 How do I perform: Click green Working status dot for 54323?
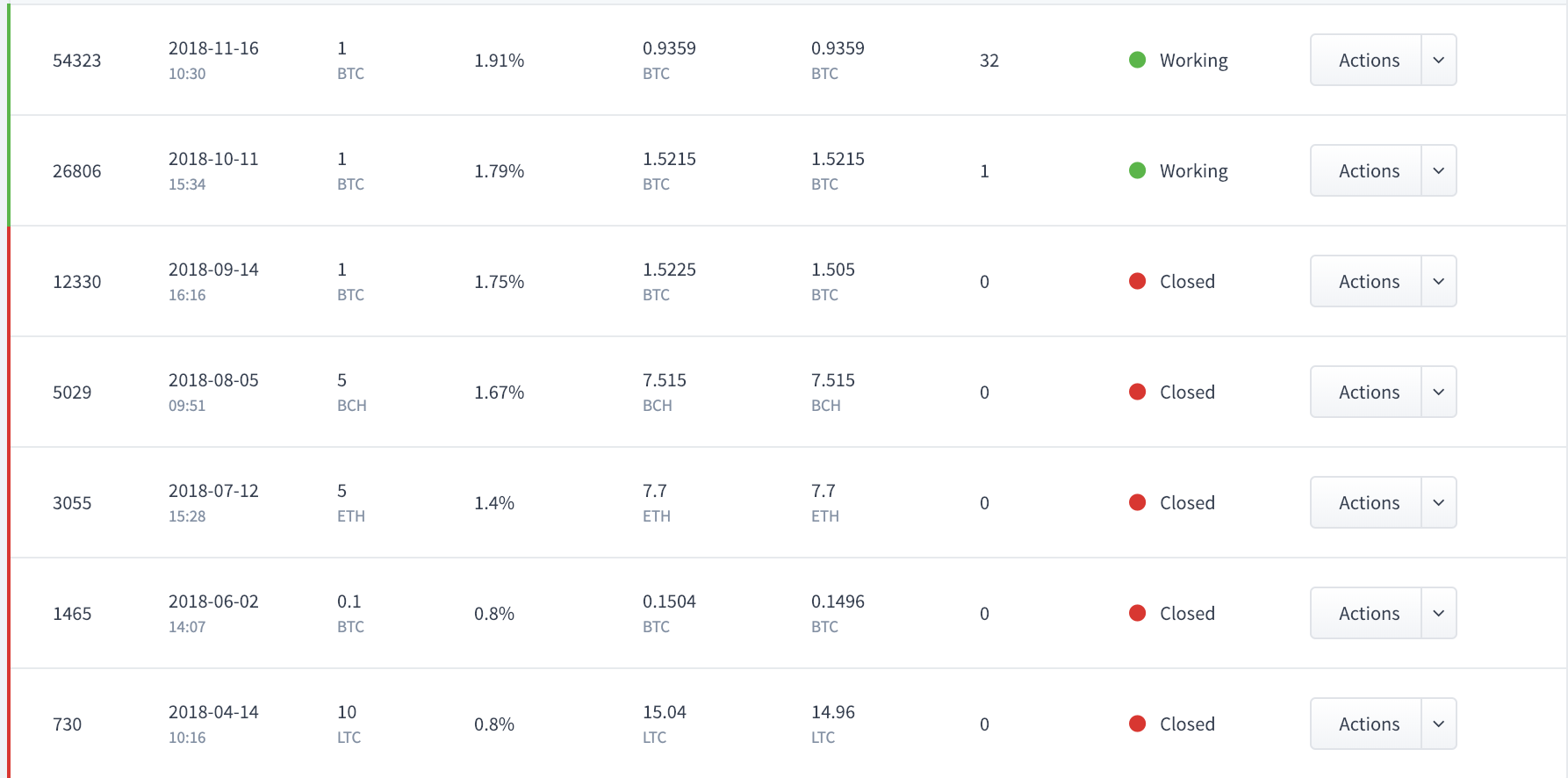click(1137, 60)
